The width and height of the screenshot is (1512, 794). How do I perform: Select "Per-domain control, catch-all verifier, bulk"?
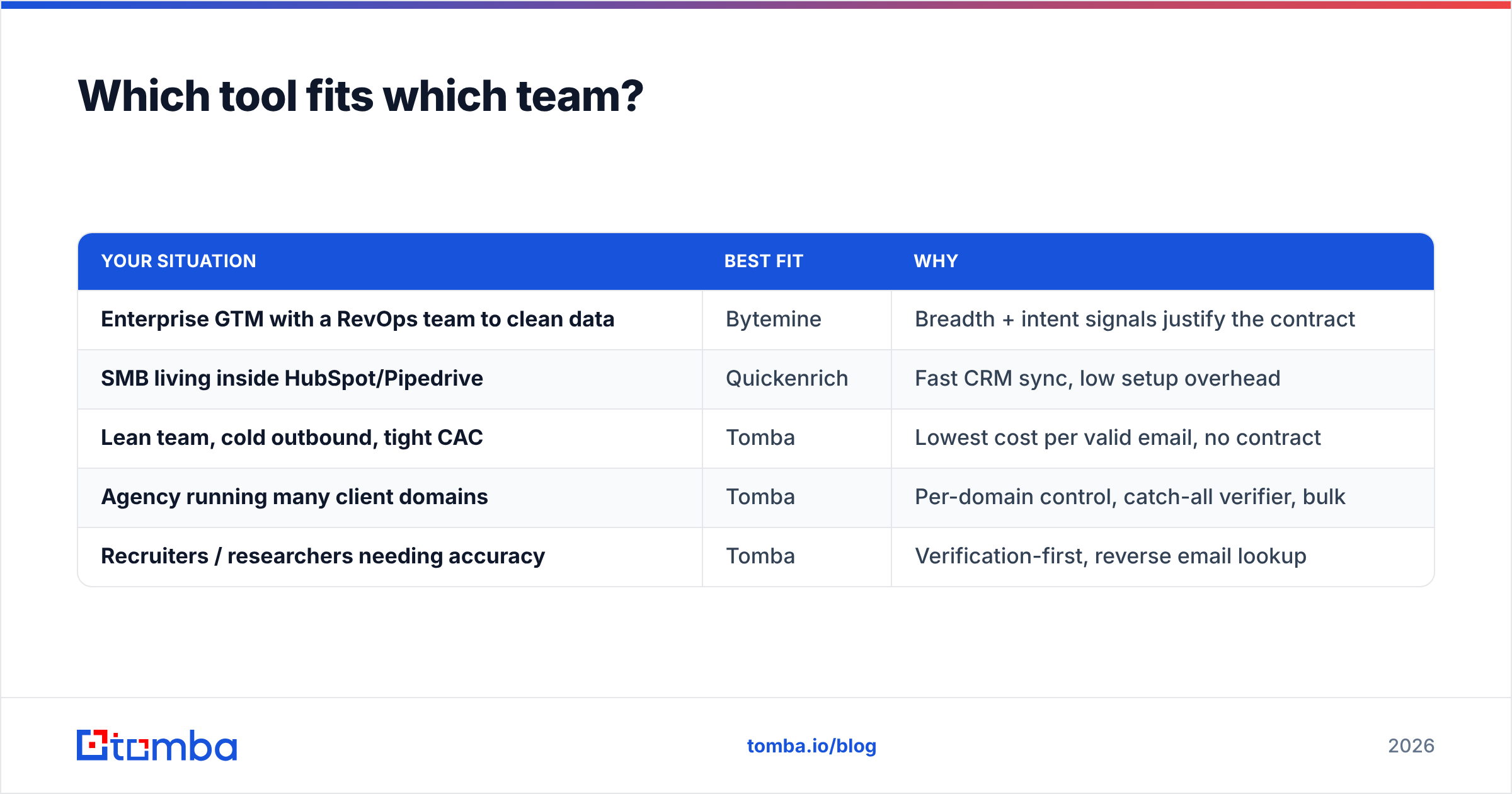click(1130, 497)
